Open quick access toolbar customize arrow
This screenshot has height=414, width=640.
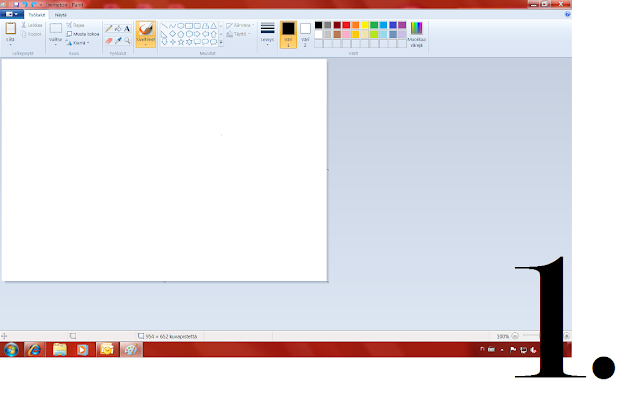click(x=41, y=4)
